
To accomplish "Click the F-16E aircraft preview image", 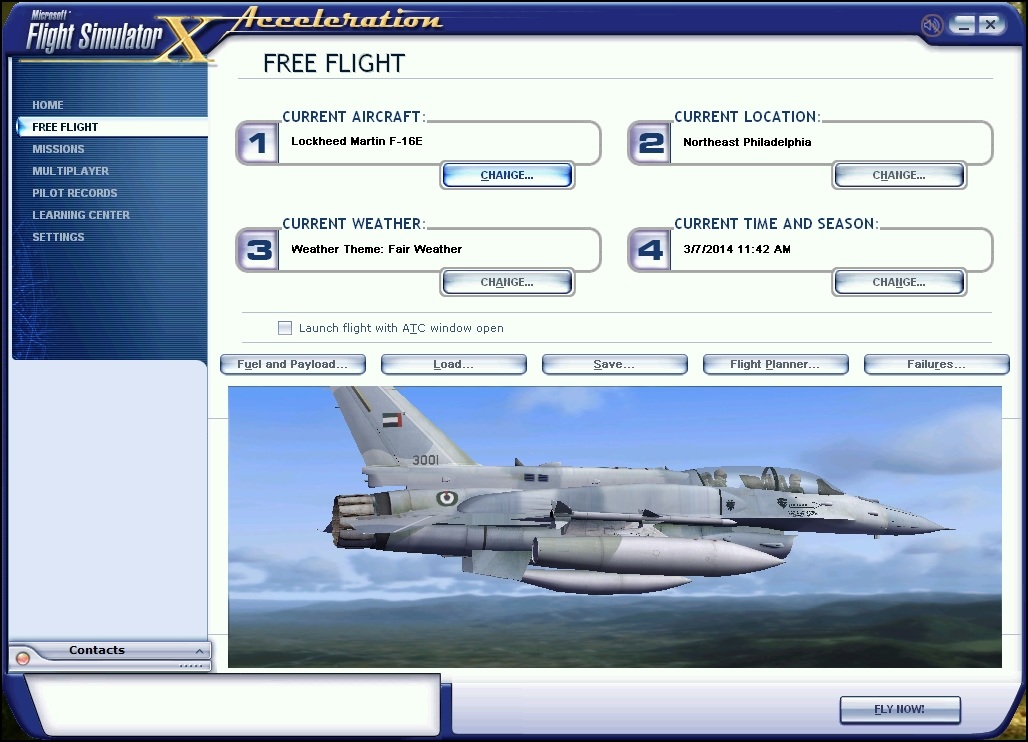I will tap(614, 526).
